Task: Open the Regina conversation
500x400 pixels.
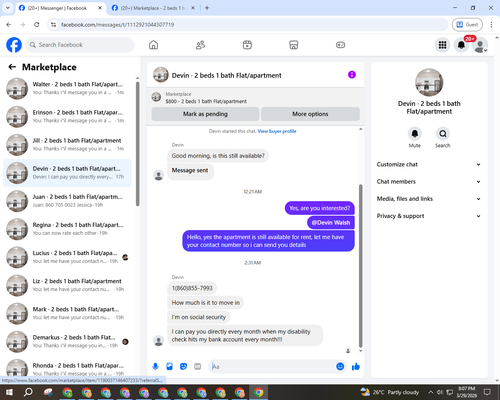Action: coord(67,229)
